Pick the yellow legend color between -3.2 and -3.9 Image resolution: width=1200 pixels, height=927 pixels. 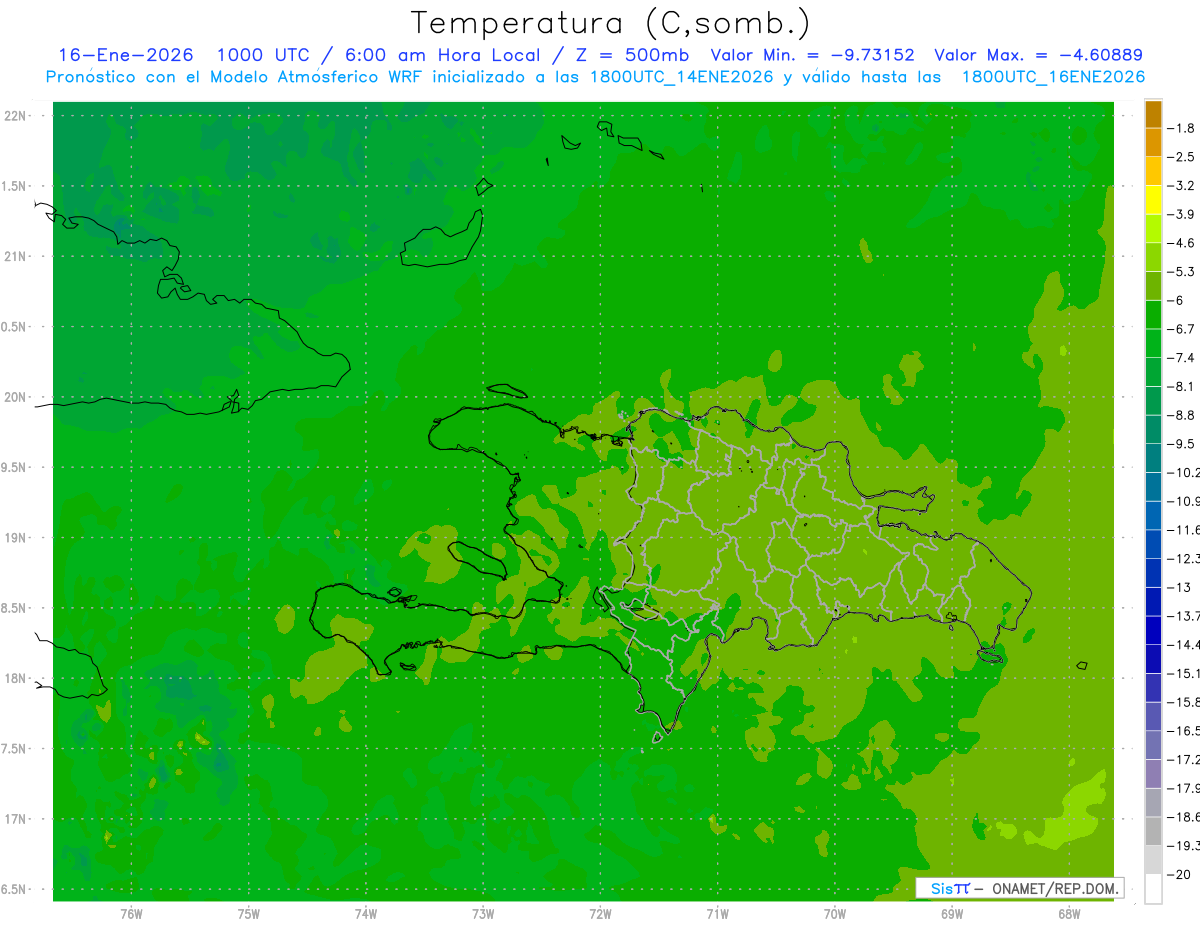coord(1153,200)
